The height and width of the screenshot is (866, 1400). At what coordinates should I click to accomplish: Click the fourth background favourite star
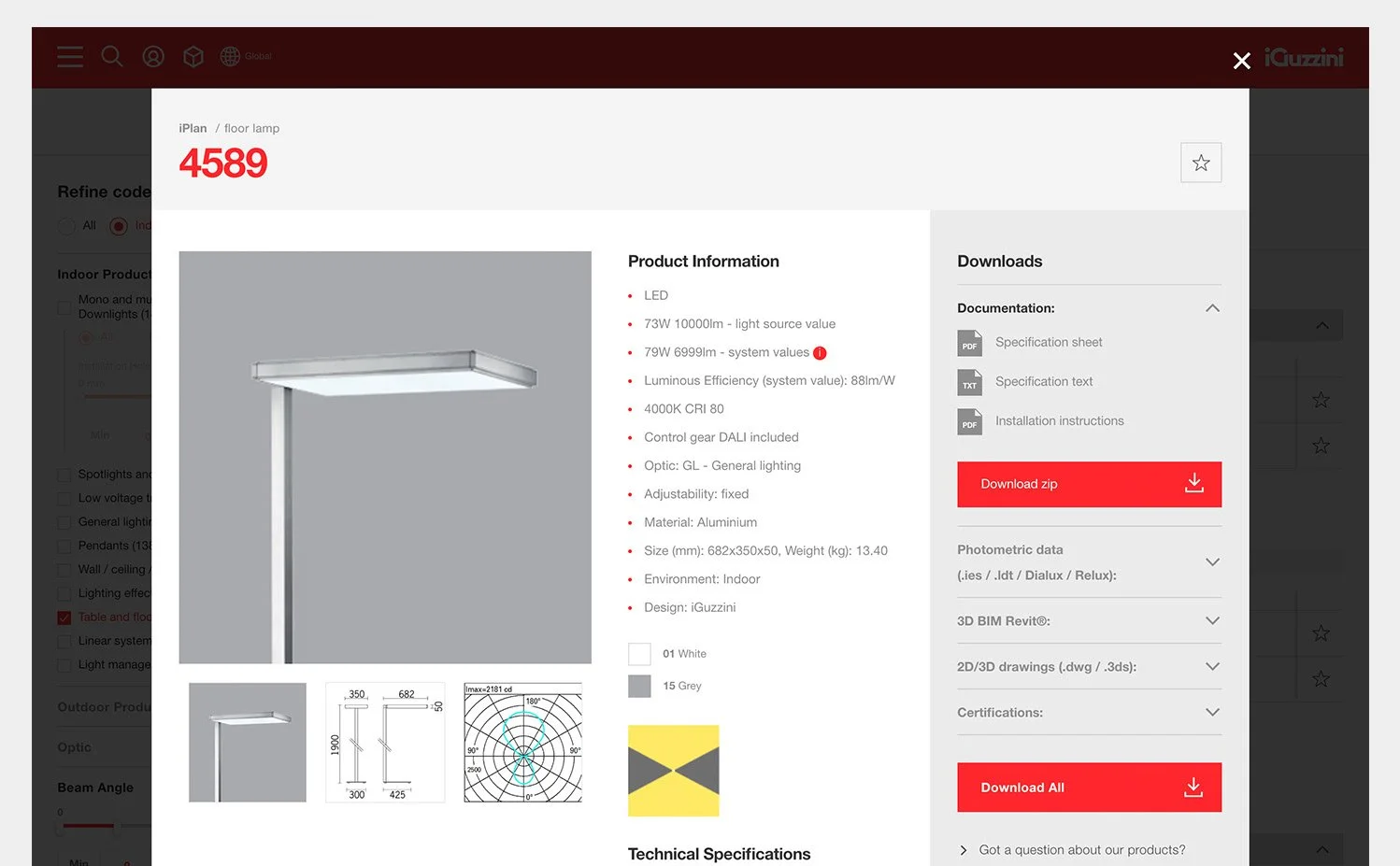click(1321, 679)
